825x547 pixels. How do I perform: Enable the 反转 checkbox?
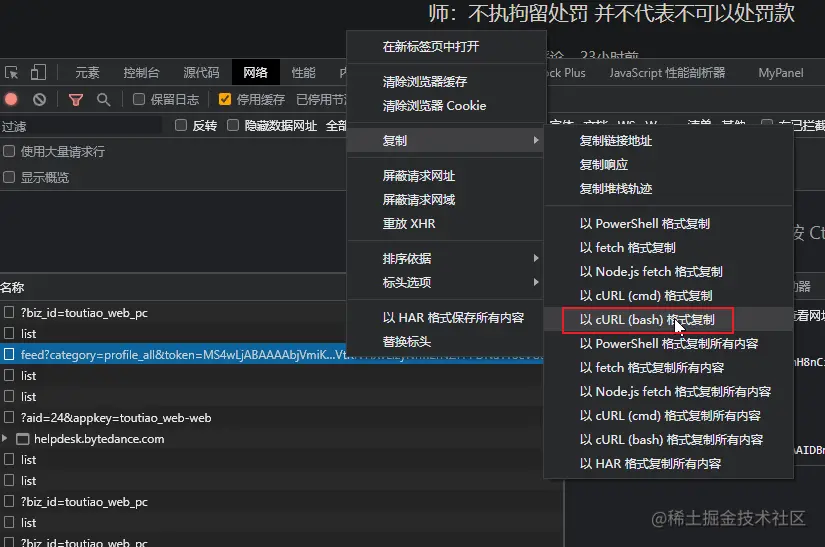(181, 125)
